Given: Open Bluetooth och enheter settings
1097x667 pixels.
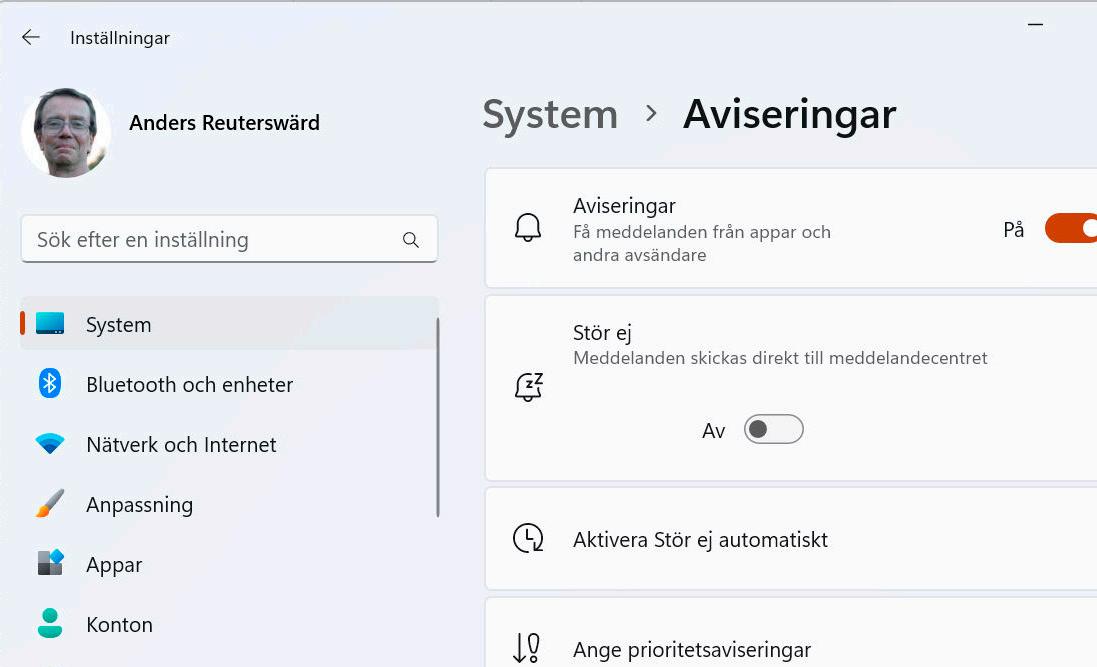Looking at the screenshot, I should click(189, 384).
